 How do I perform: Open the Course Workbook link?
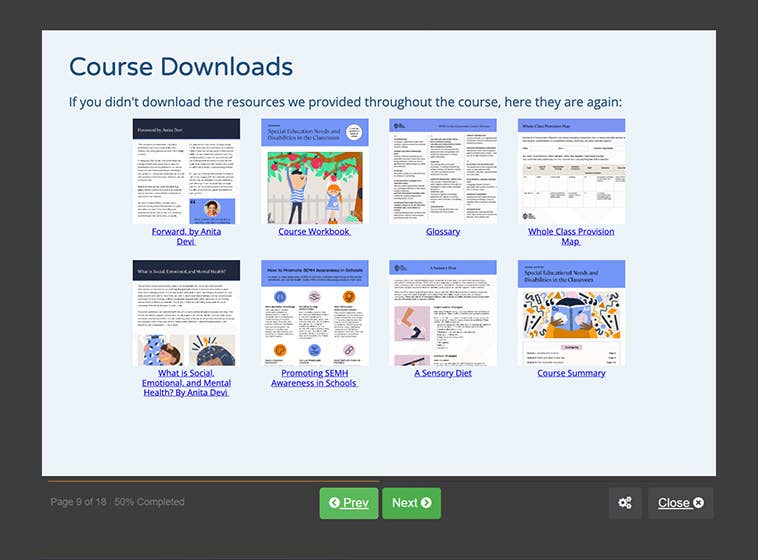coord(314,231)
